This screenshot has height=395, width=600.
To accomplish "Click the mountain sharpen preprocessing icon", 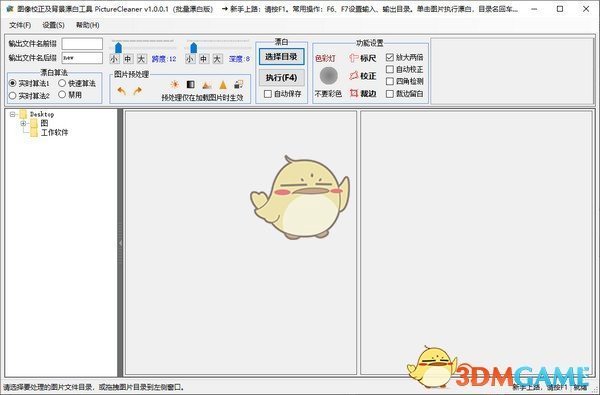I will [x=207, y=85].
